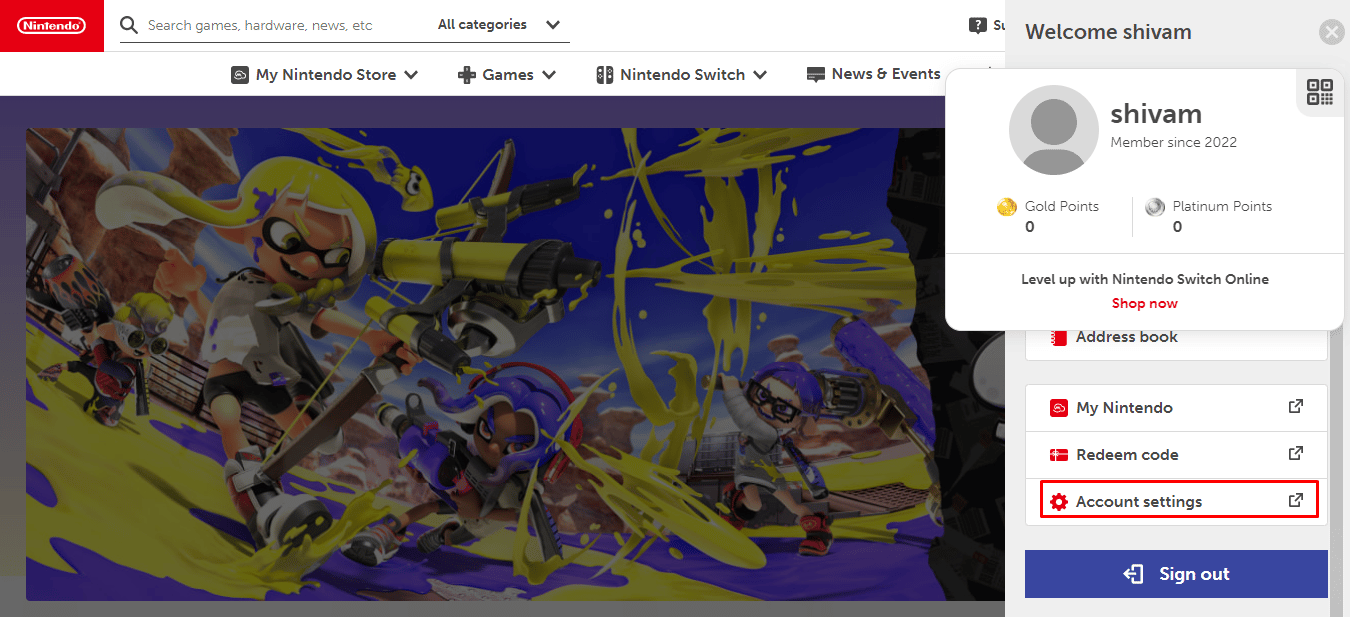Viewport: 1350px width, 617px height.
Task: Click the Support question mark icon
Action: click(x=977, y=26)
